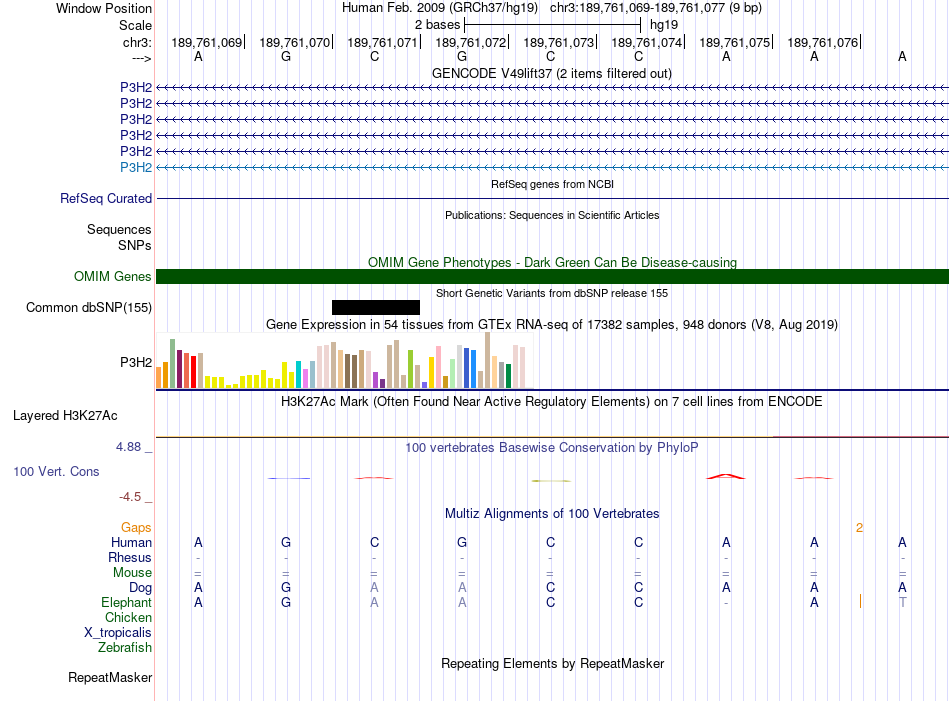Viewport: 950px width, 701px height.
Task: Click the black Common dbSNP(155) variant block
Action: point(376,307)
